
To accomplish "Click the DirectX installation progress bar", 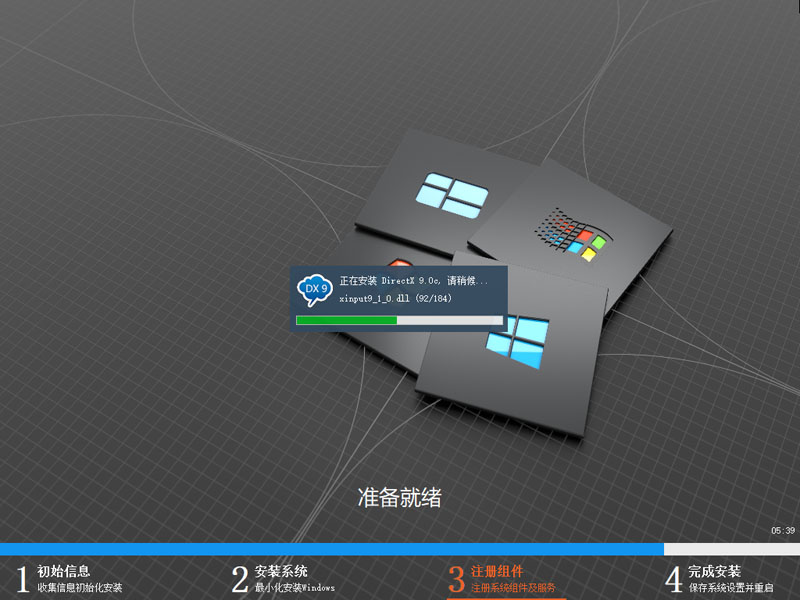I will 399,320.
